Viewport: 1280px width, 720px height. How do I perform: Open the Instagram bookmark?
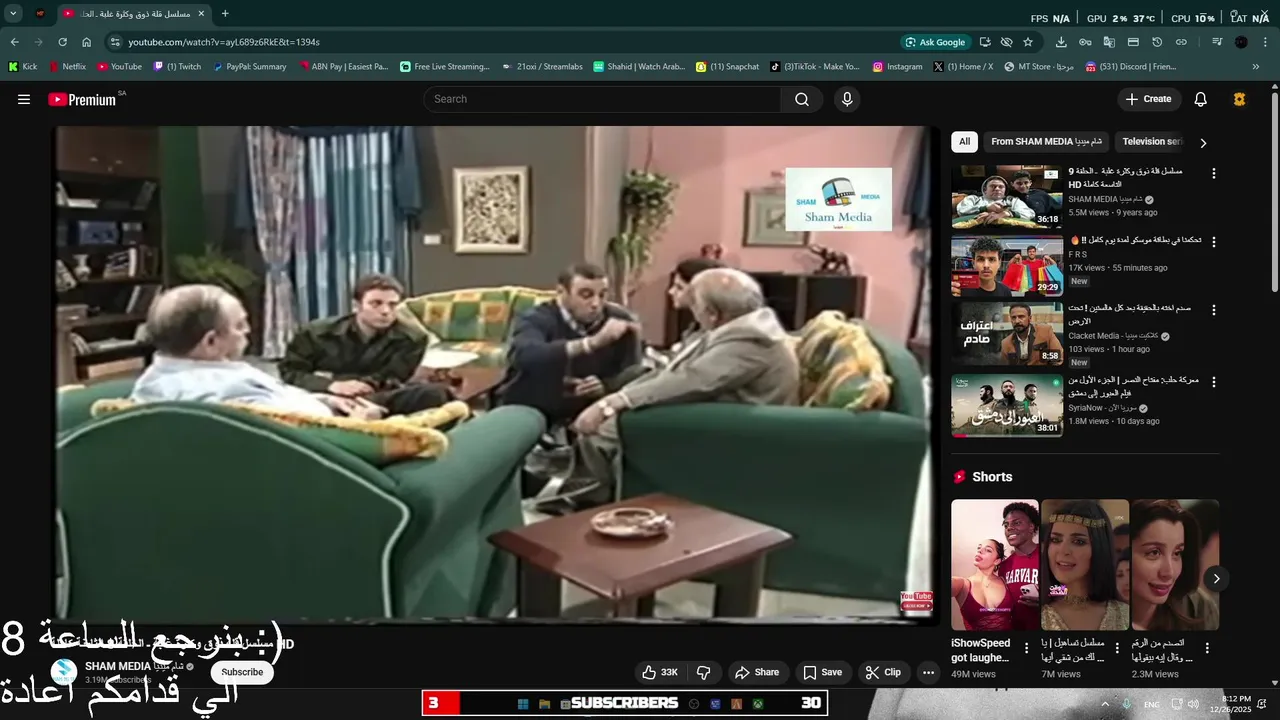point(898,67)
